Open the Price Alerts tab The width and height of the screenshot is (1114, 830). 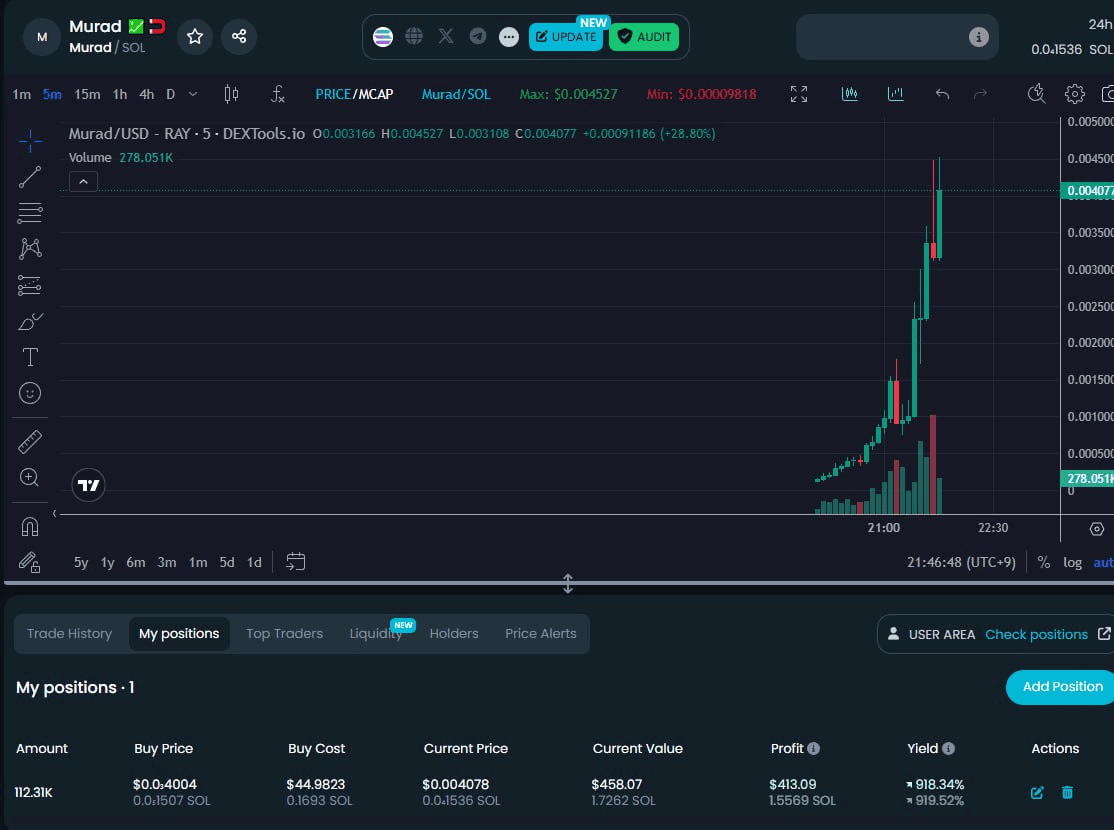coord(541,633)
